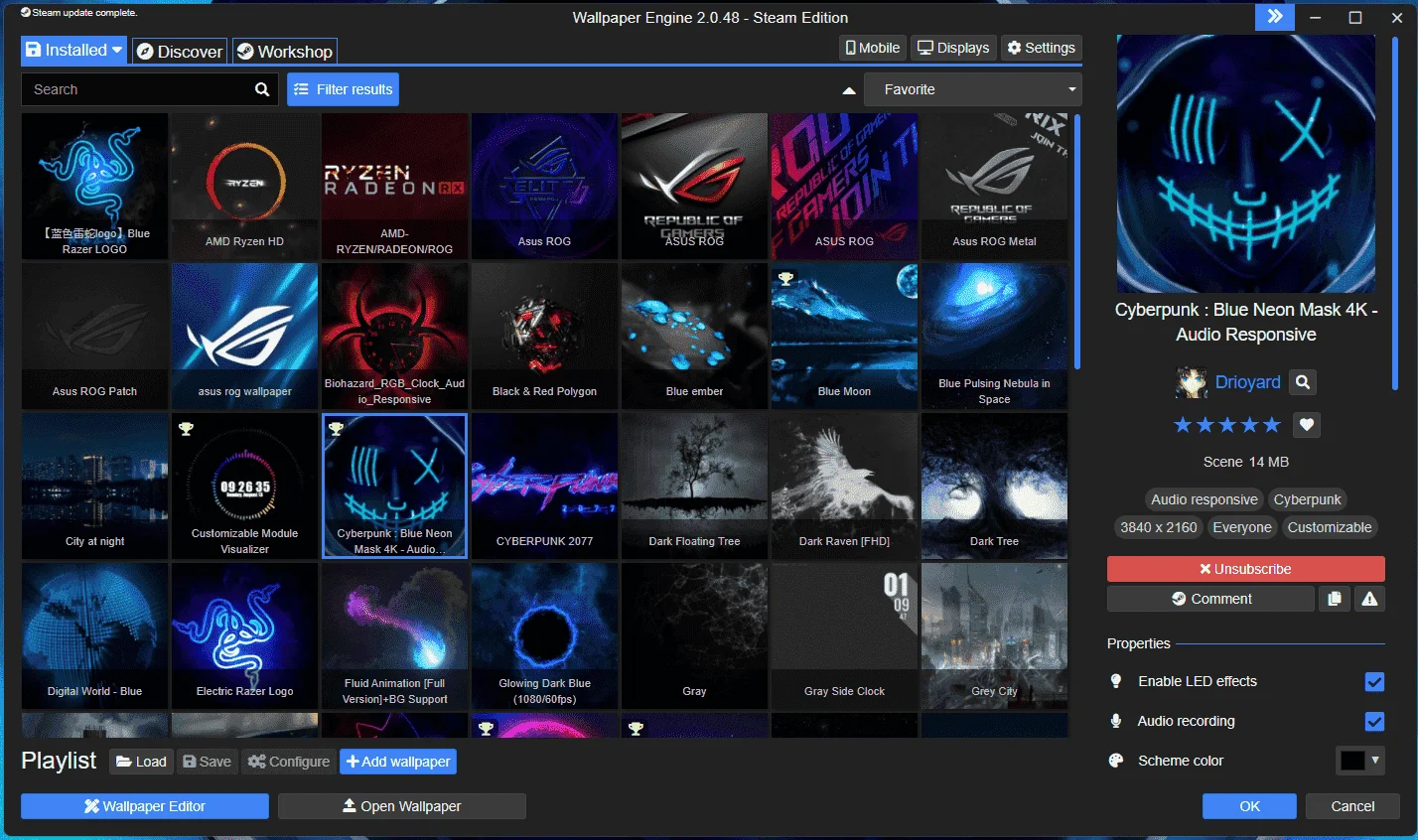Switch to the Discover tab
The image size is (1418, 840).
click(180, 52)
